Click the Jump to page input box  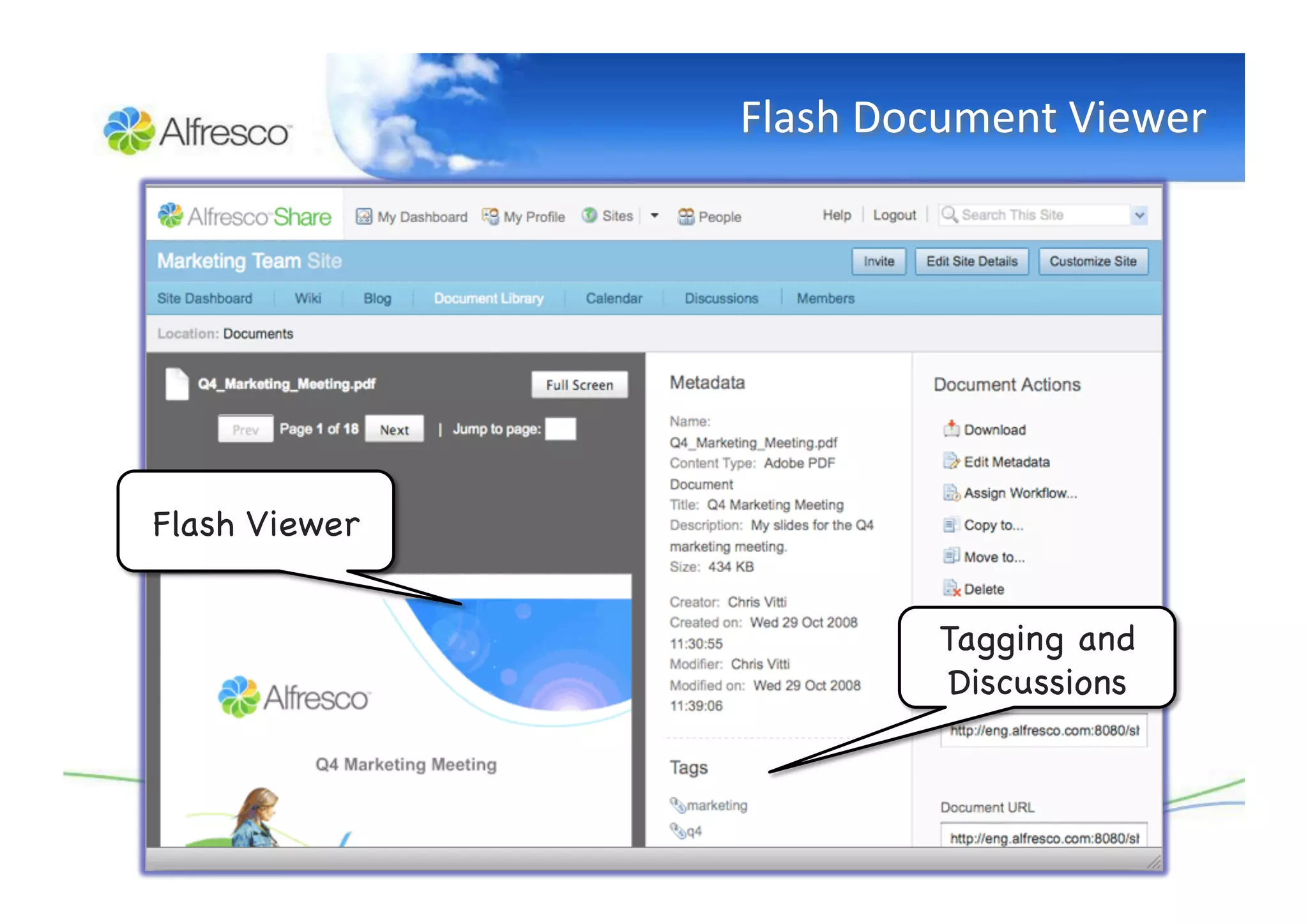point(560,428)
